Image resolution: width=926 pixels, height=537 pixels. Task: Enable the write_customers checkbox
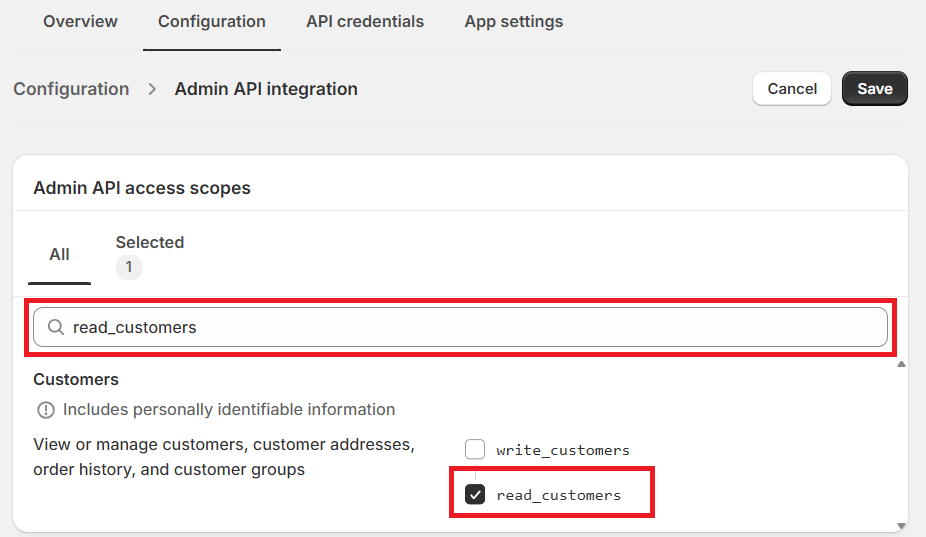(475, 450)
